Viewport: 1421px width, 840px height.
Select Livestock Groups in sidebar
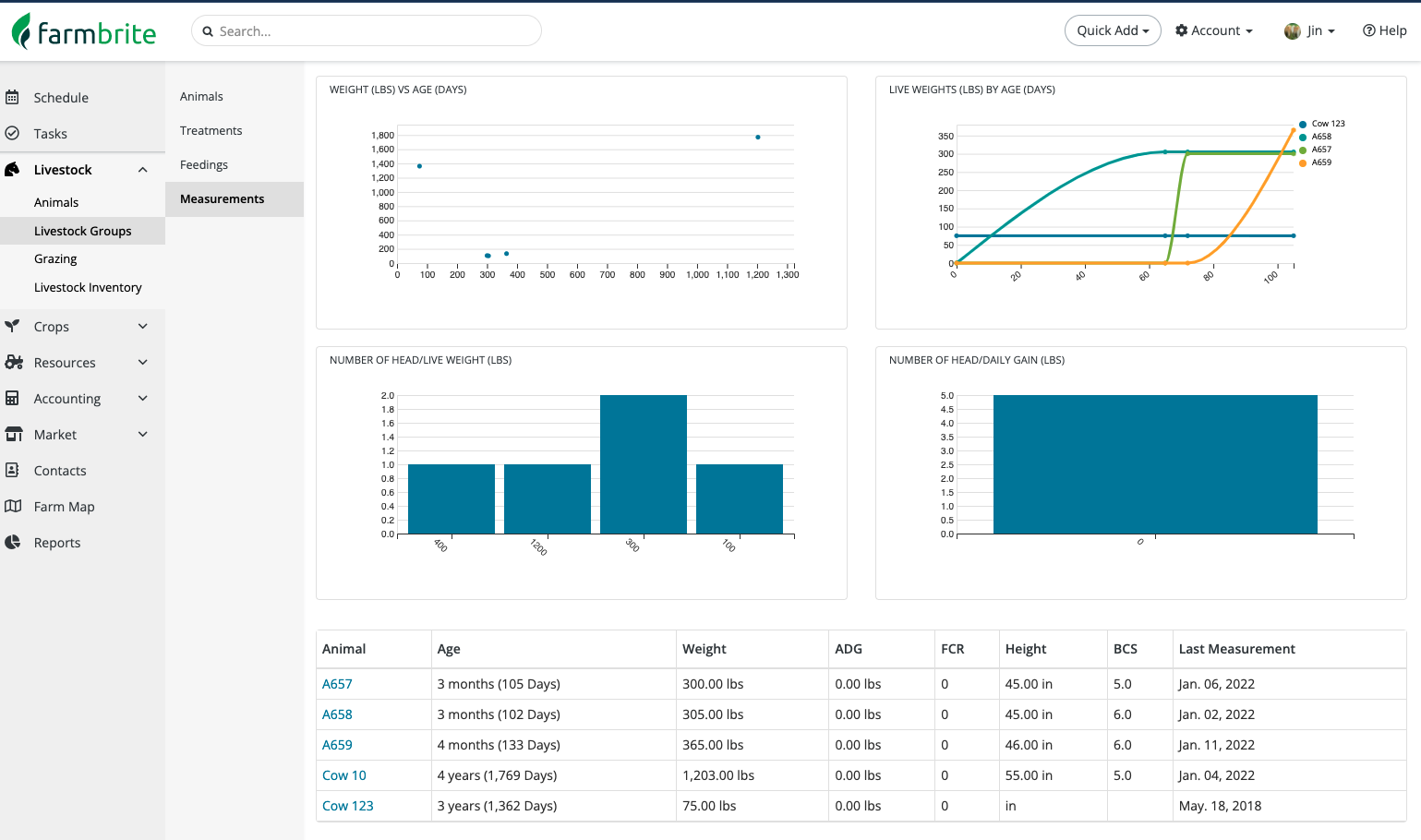pos(83,231)
